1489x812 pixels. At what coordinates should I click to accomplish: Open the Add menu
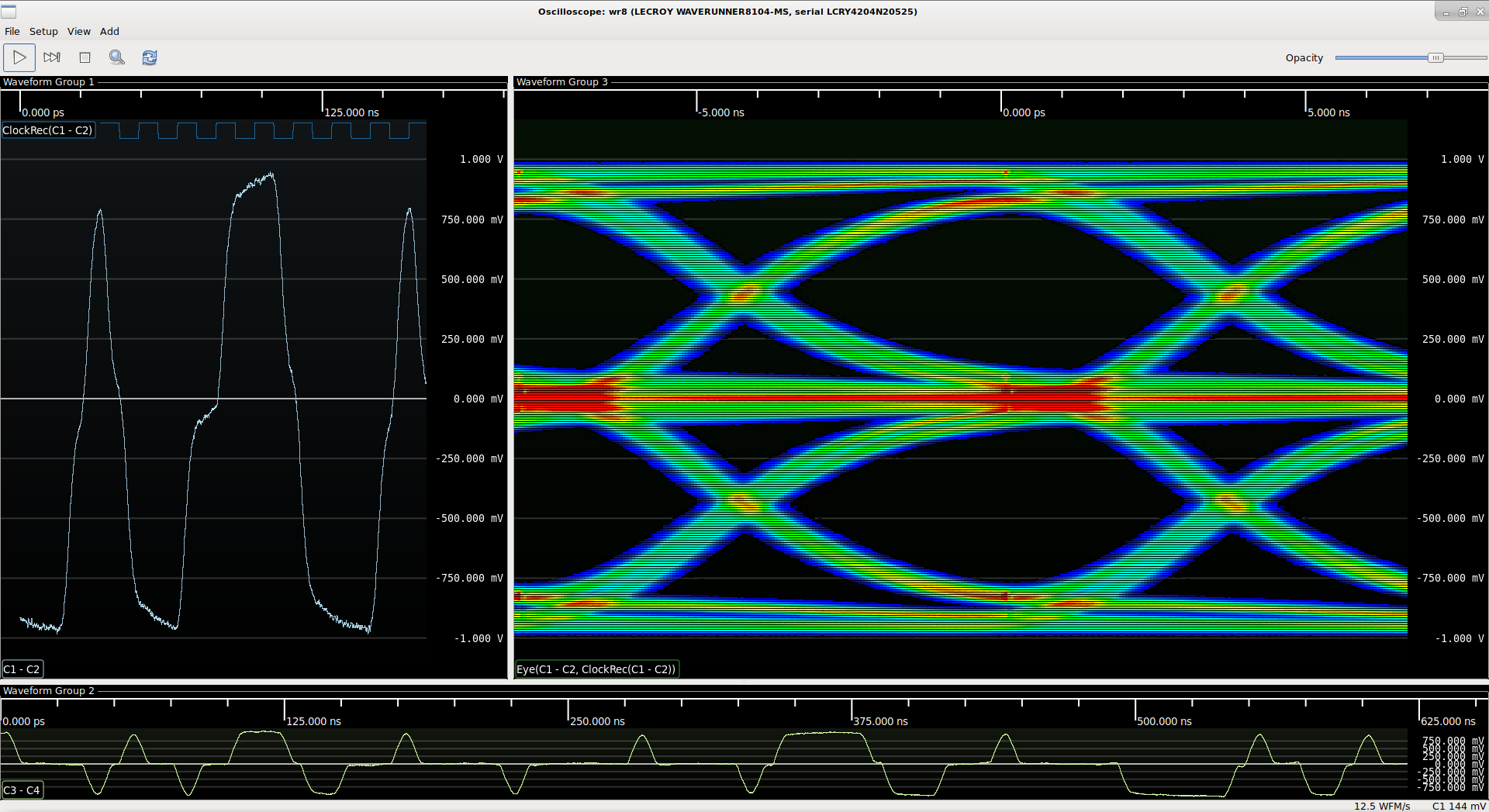pyautogui.click(x=109, y=32)
